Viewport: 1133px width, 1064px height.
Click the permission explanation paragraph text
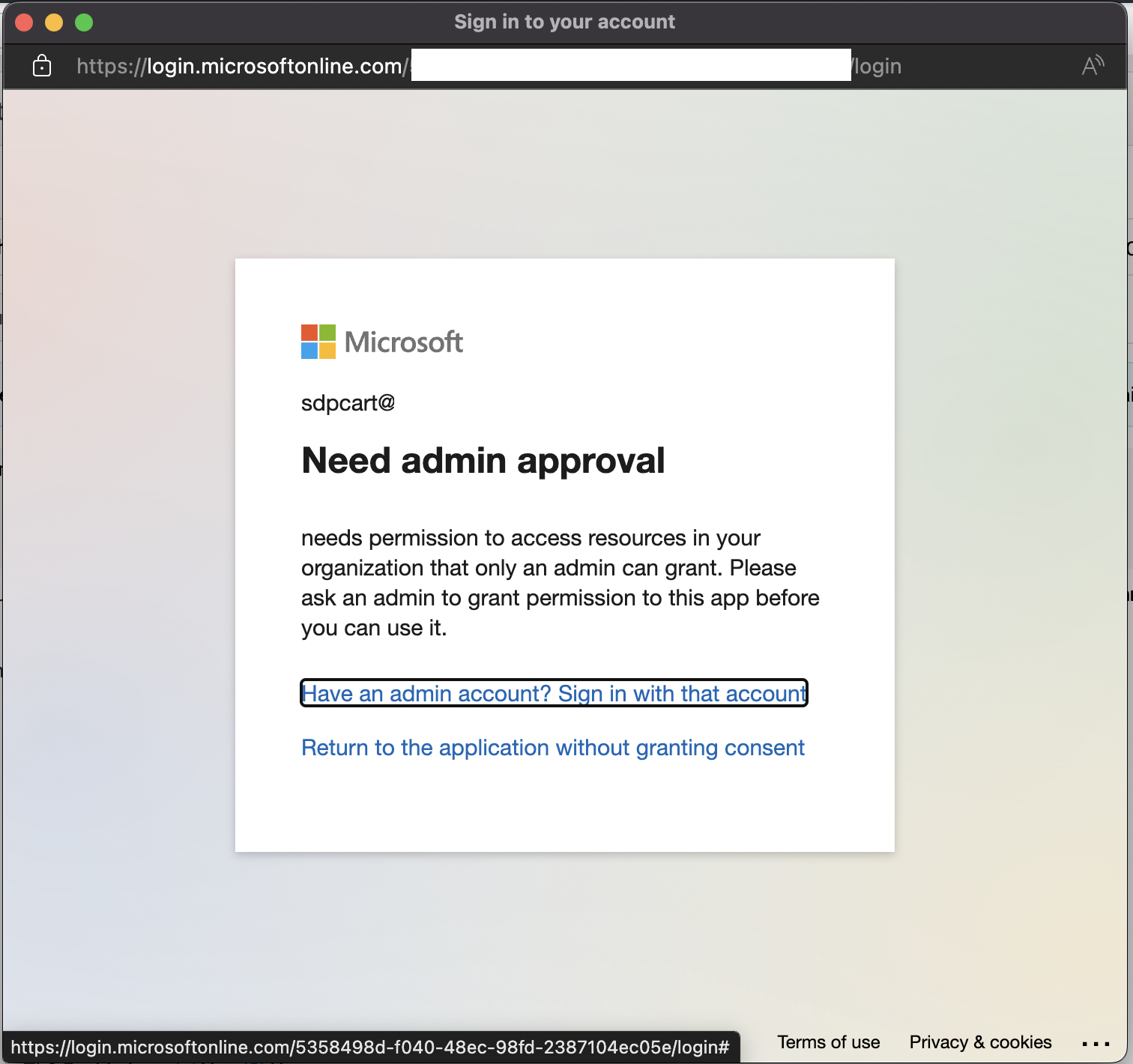point(559,583)
